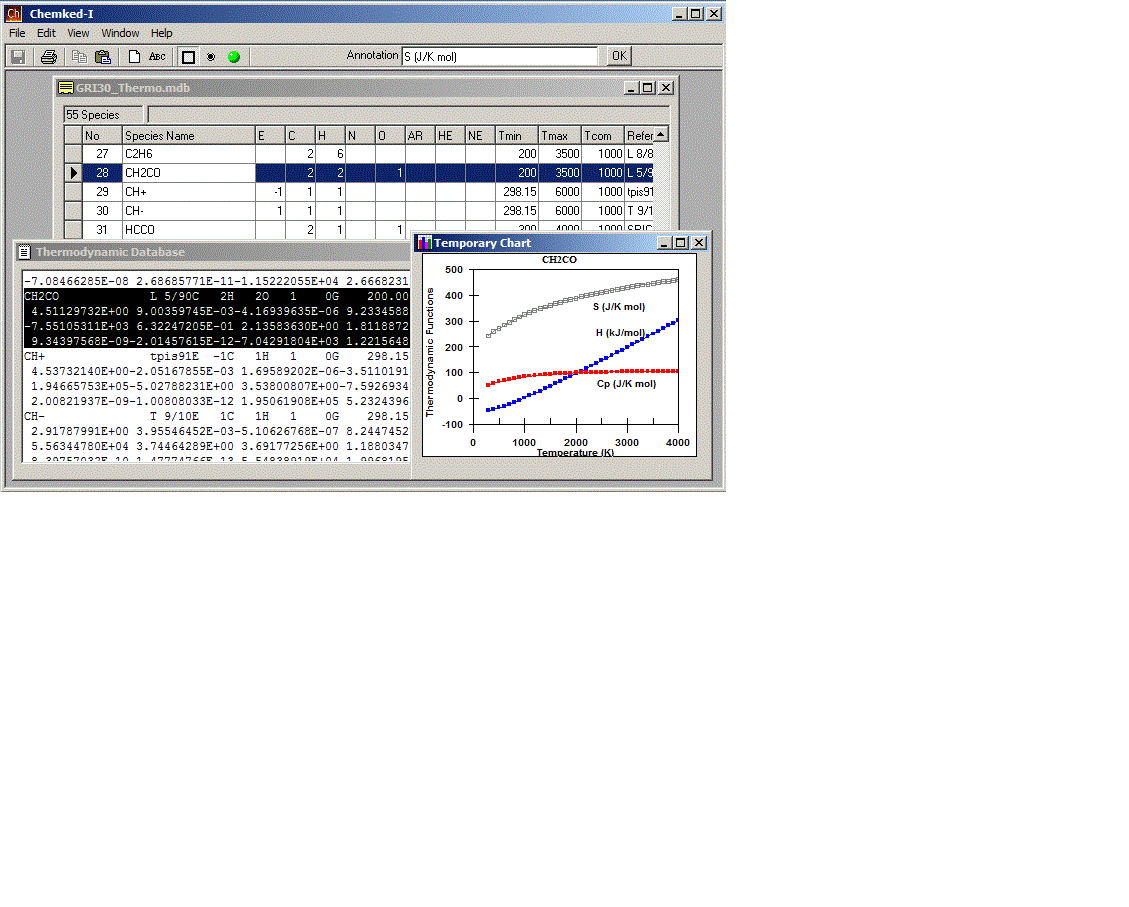Screen dimensions: 1129x907
Task: Select the ABC text annotation tool
Action: point(157,57)
